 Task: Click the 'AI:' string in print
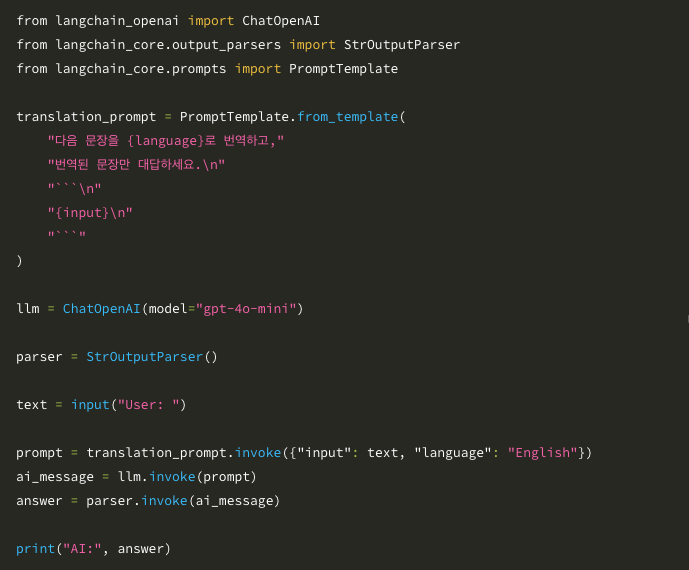tap(82, 548)
